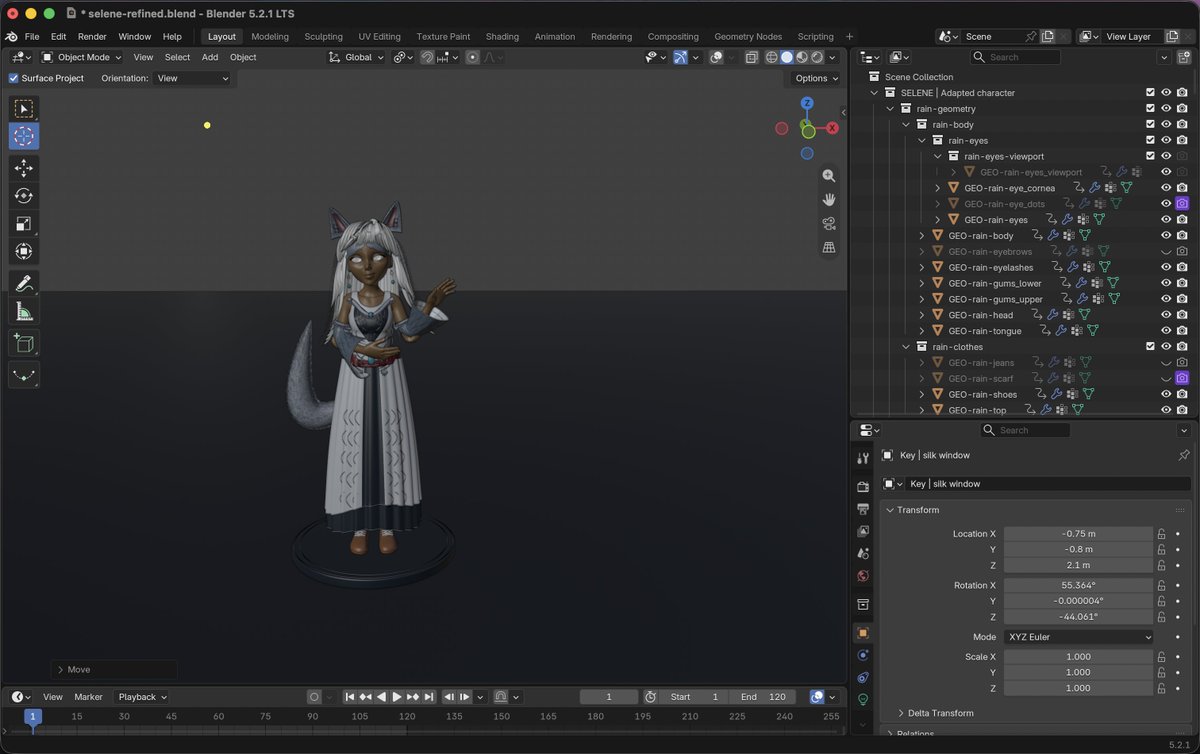This screenshot has width=1200, height=754.
Task: Activate the Rotate tool
Action: click(24, 195)
